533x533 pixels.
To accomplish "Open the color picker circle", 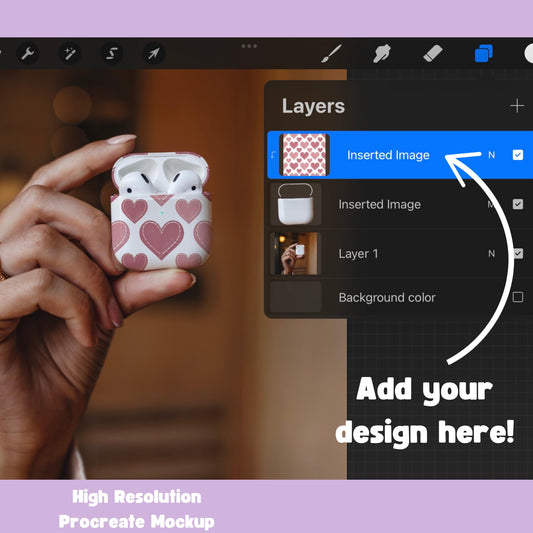I will coord(529,53).
